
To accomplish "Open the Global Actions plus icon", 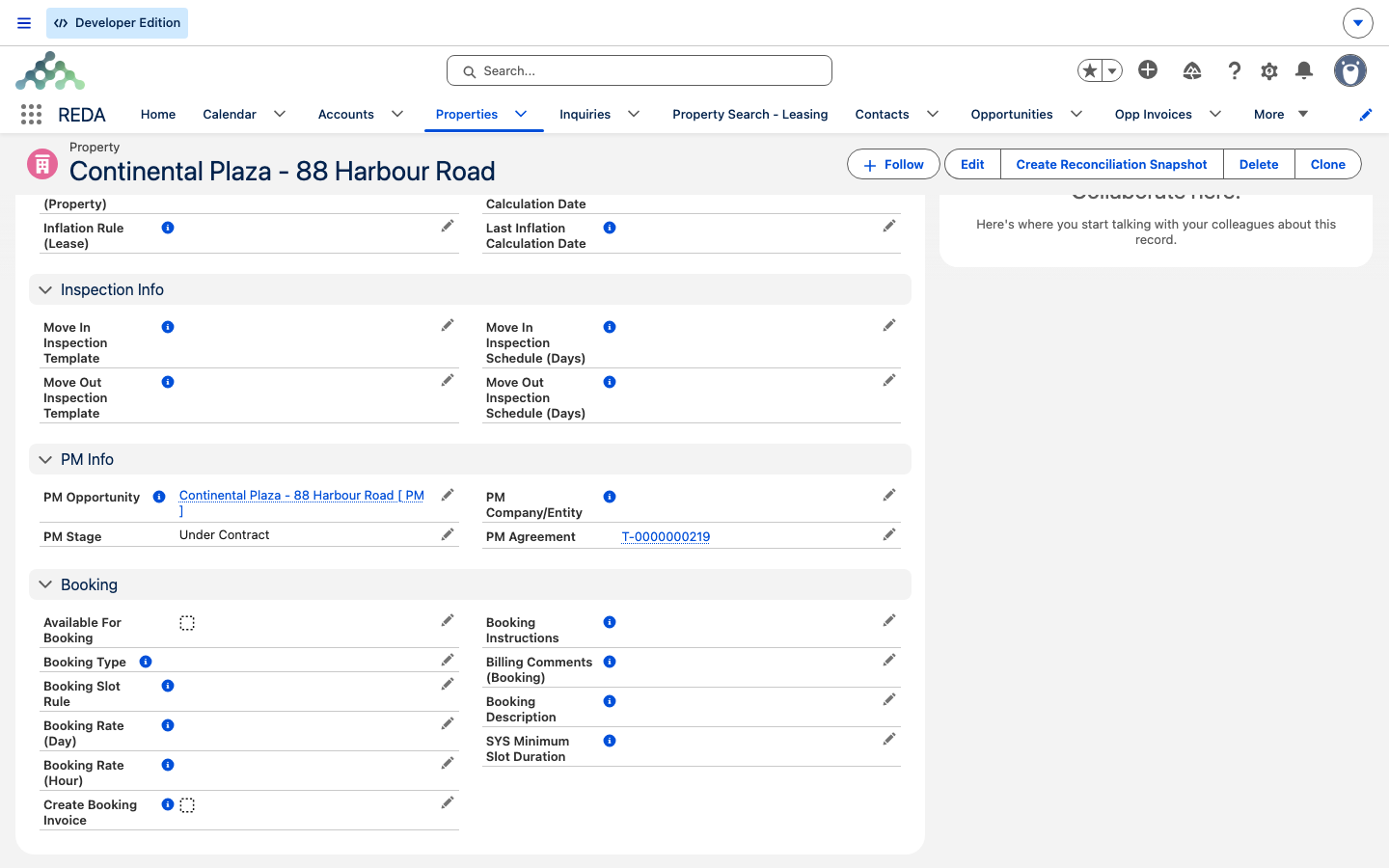I will click(x=1148, y=69).
